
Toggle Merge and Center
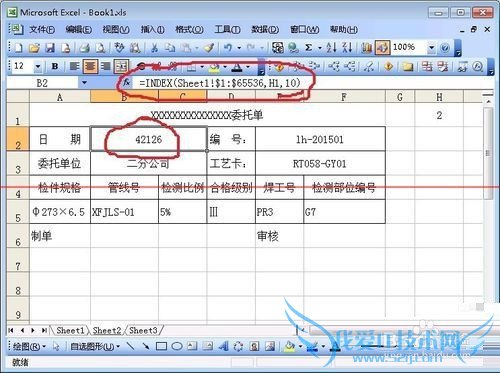coord(121,66)
